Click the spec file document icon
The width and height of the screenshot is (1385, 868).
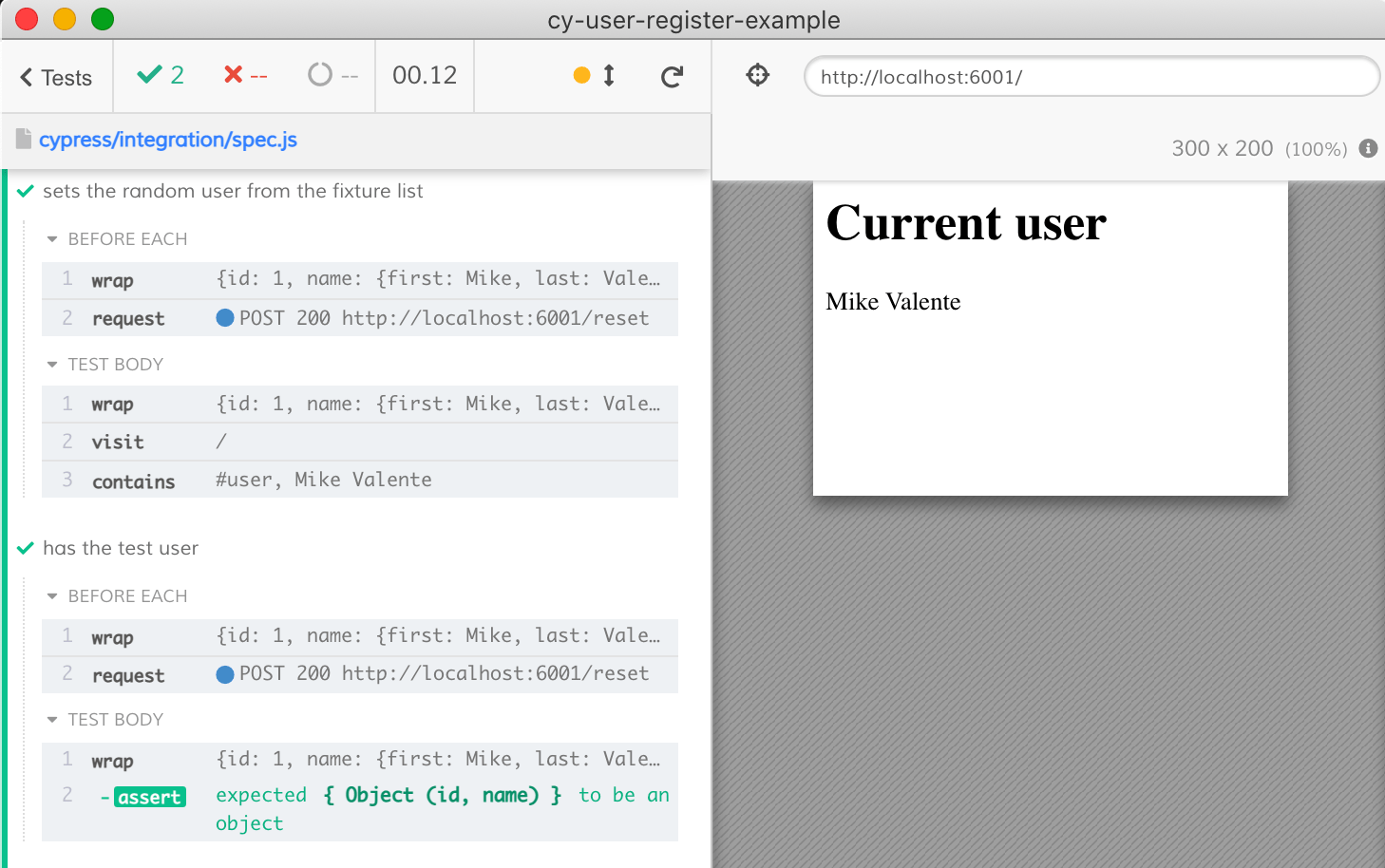coord(24,140)
